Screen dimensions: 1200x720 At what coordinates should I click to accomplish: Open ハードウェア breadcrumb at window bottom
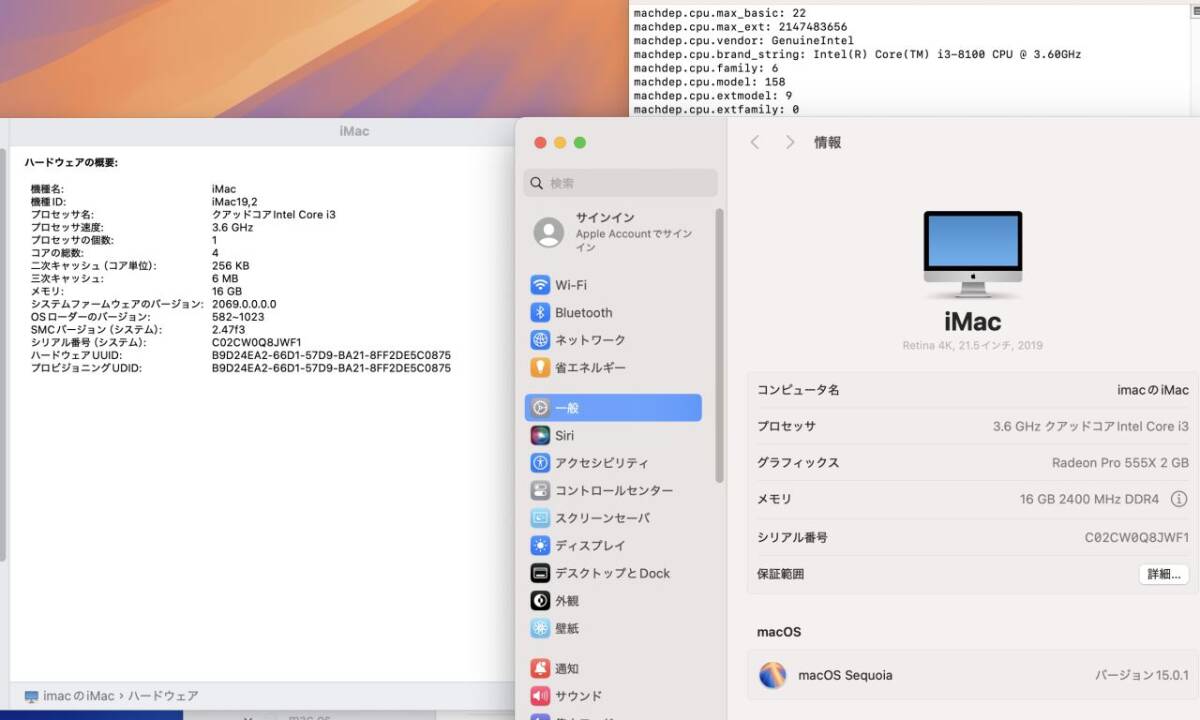tap(158, 695)
